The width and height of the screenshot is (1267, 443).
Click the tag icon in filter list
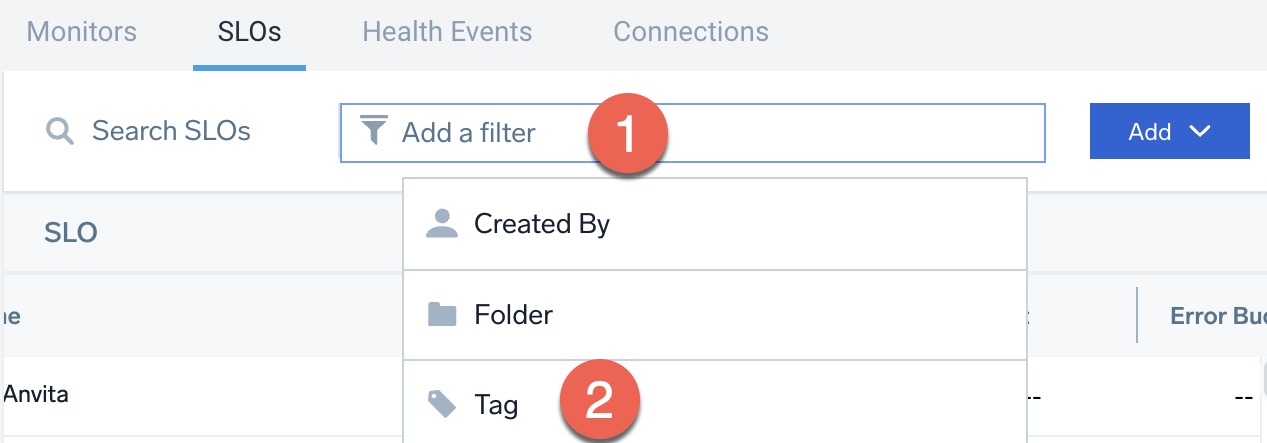click(x=441, y=404)
